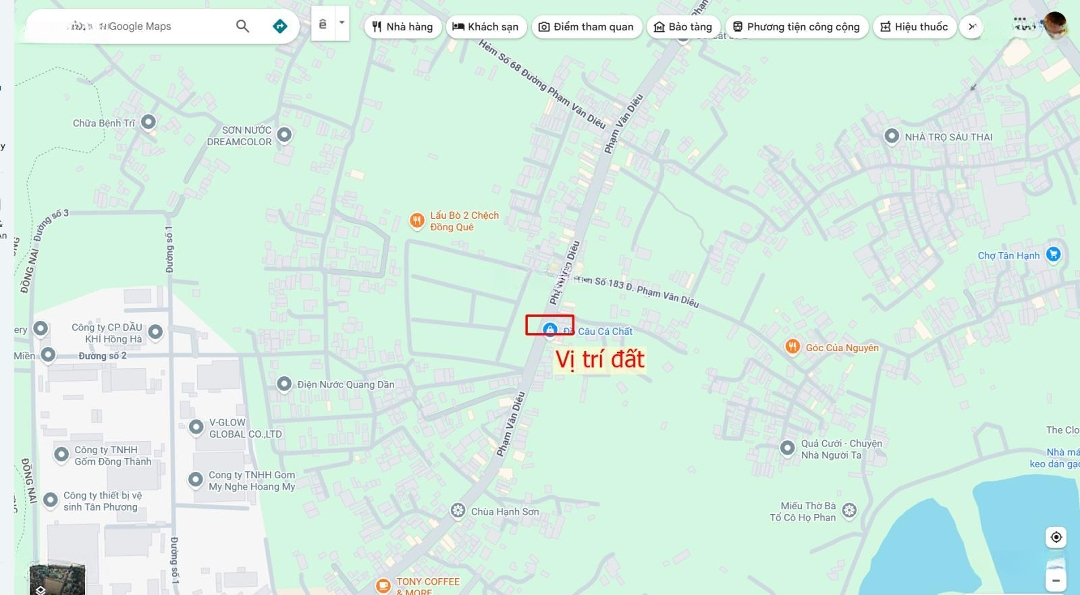1080x595 pixels.
Task: Click the search magnifier icon
Action: tap(242, 26)
